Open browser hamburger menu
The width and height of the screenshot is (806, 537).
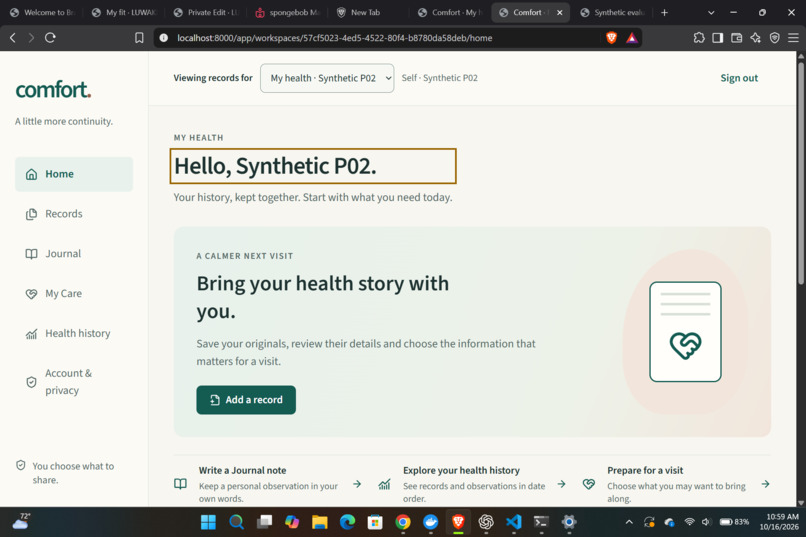(x=793, y=38)
